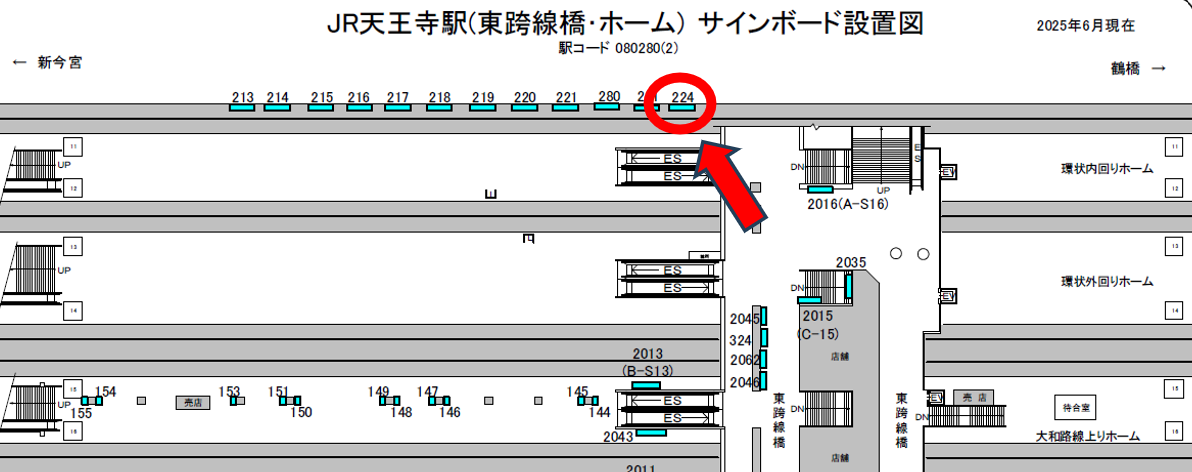Select platform number 11 box at left
Viewport: 1192px width, 472px height.
tap(72, 147)
